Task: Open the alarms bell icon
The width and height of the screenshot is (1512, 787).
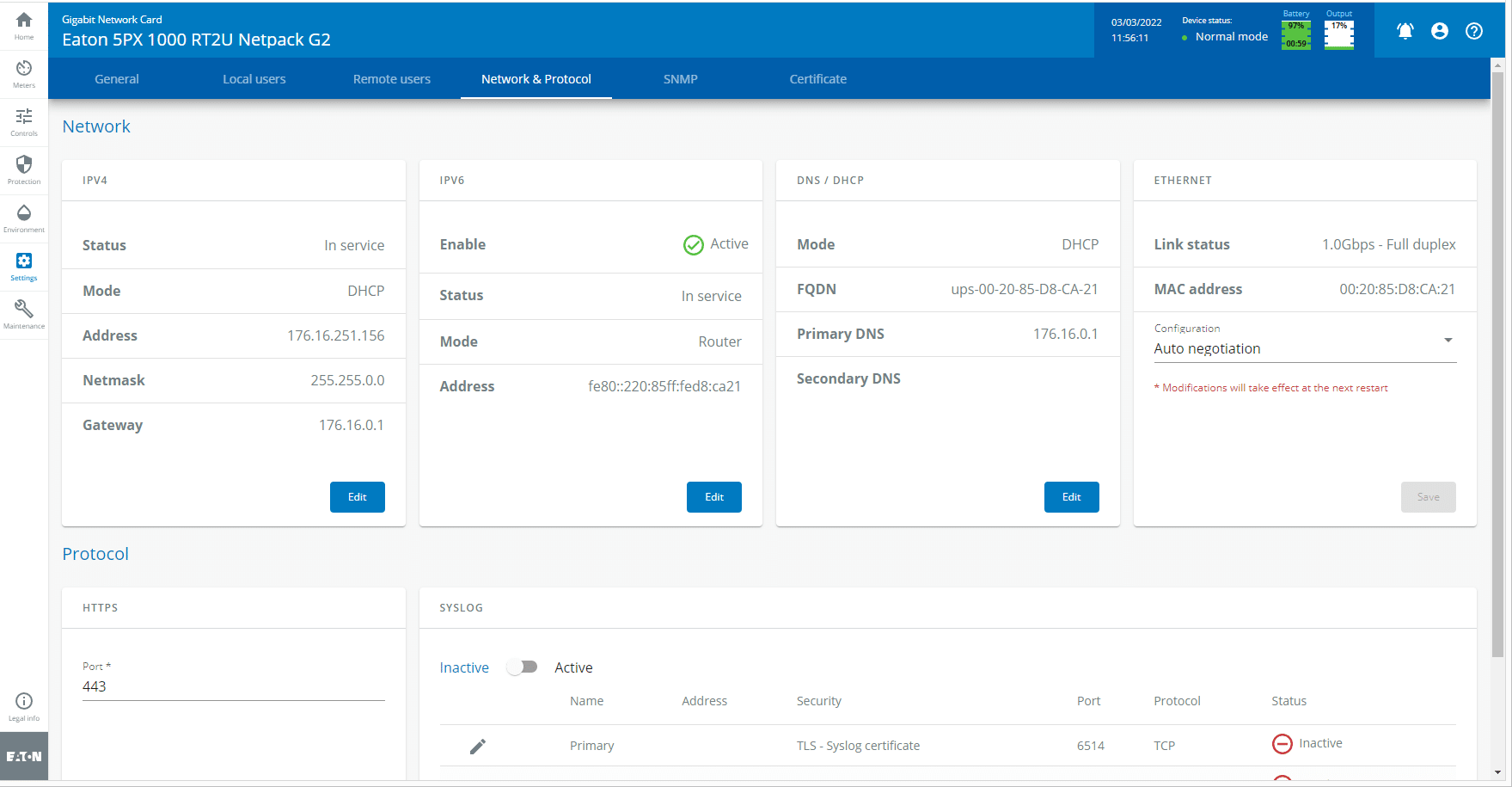Action: pyautogui.click(x=1405, y=31)
